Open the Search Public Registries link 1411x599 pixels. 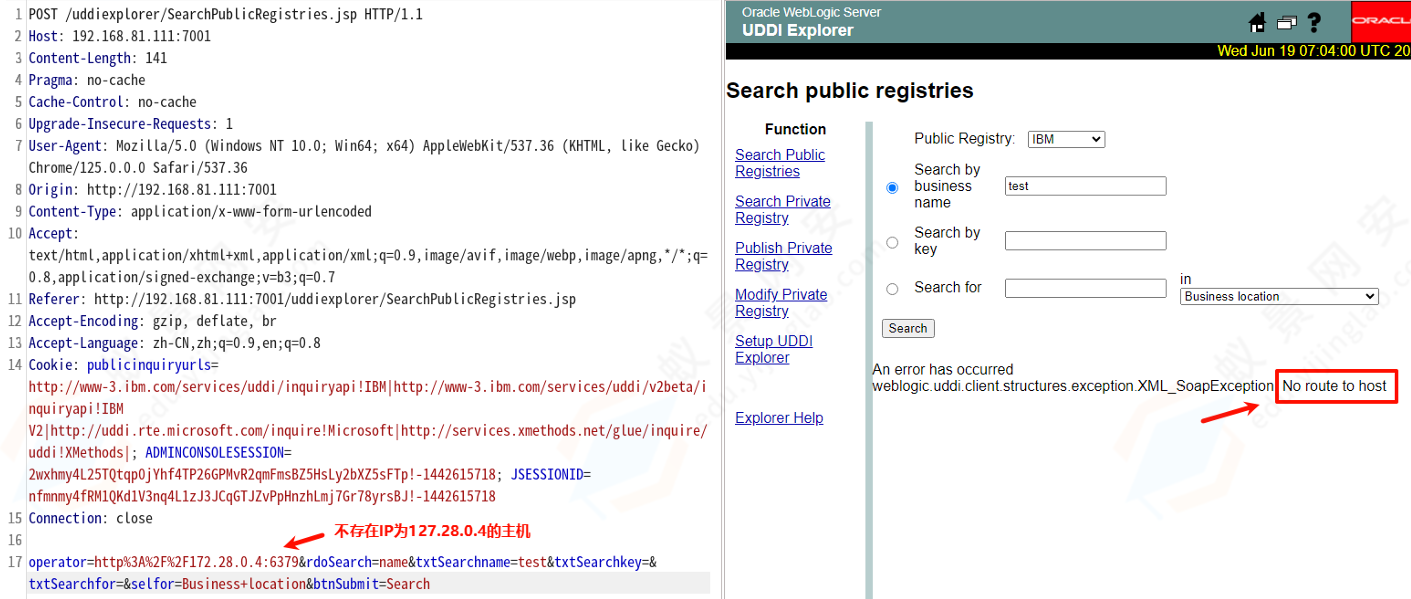coord(780,163)
